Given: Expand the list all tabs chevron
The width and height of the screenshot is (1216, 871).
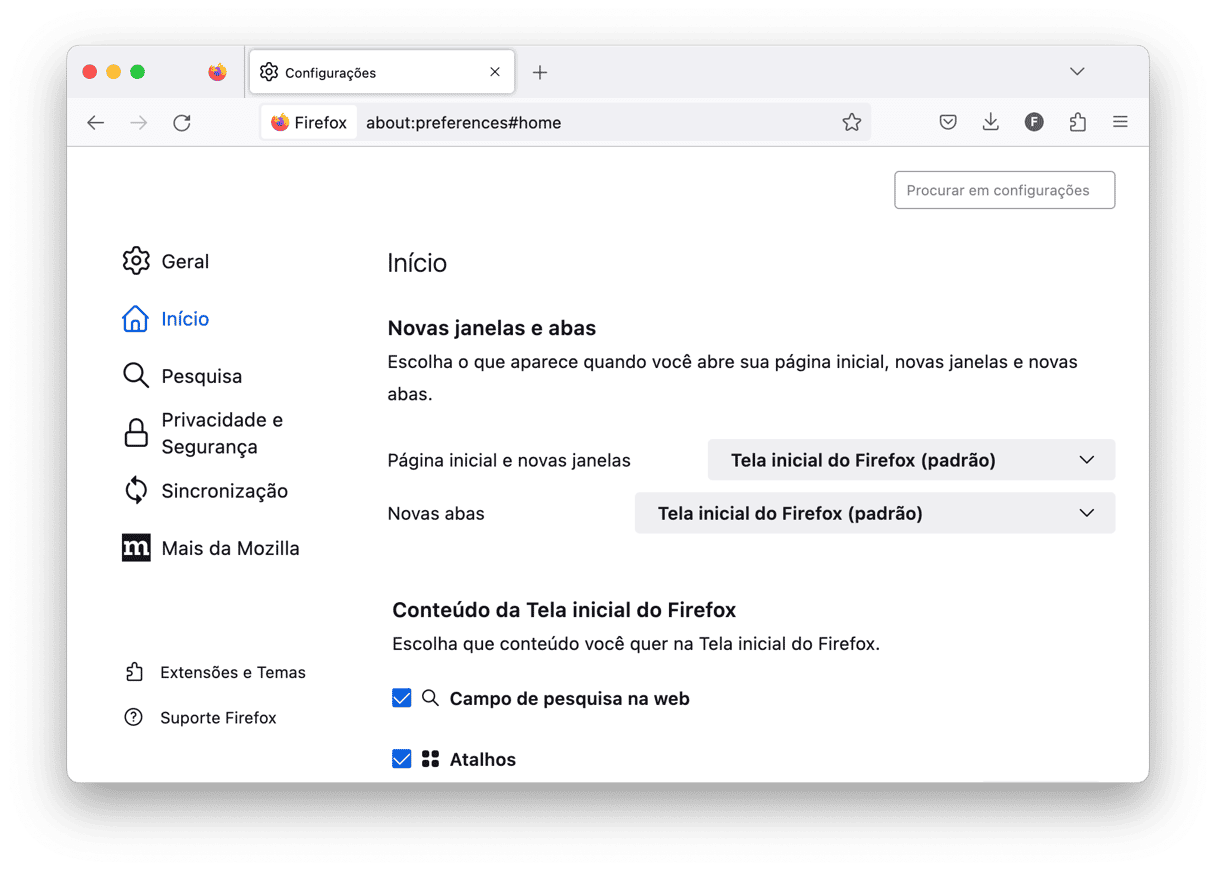Looking at the screenshot, I should [1077, 72].
